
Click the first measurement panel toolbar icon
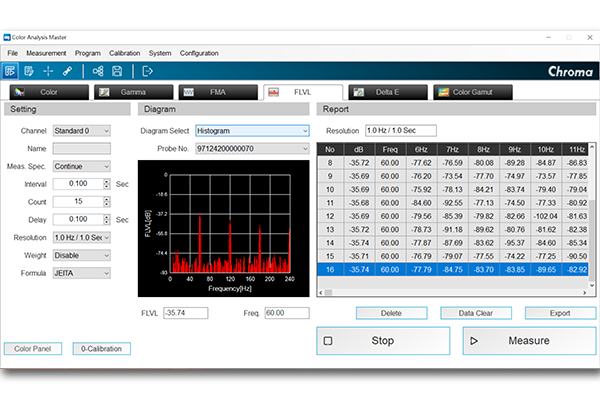11,71
